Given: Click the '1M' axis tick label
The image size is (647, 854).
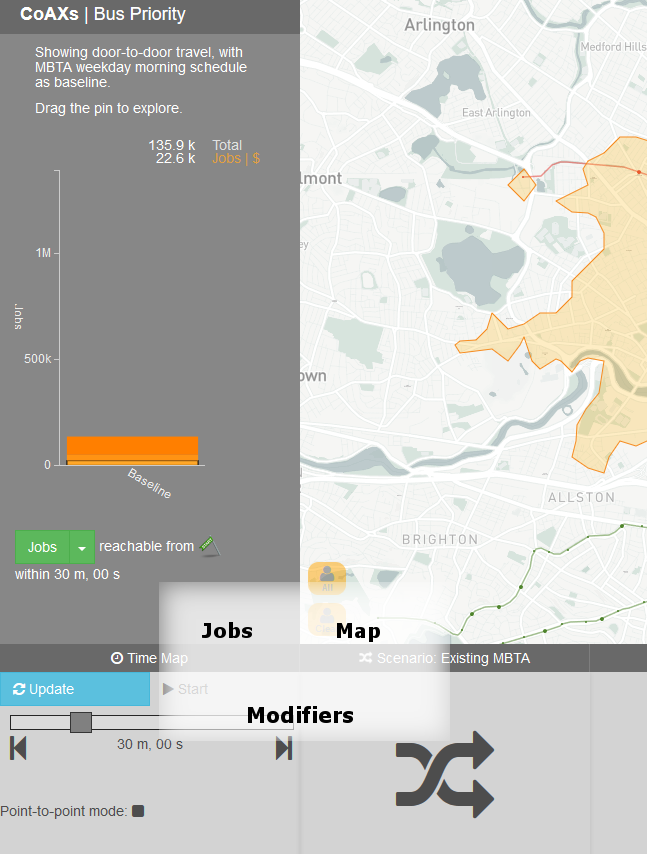Looking at the screenshot, I should pyautogui.click(x=43, y=253).
